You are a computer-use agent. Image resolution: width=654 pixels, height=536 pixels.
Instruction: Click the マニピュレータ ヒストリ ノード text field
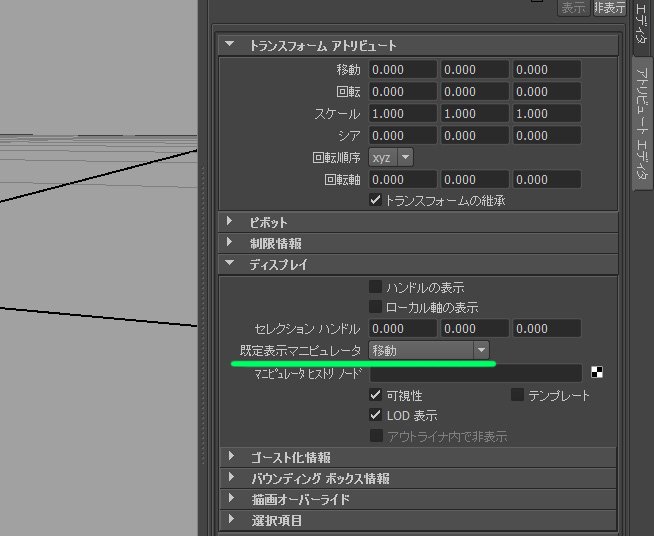click(475, 373)
